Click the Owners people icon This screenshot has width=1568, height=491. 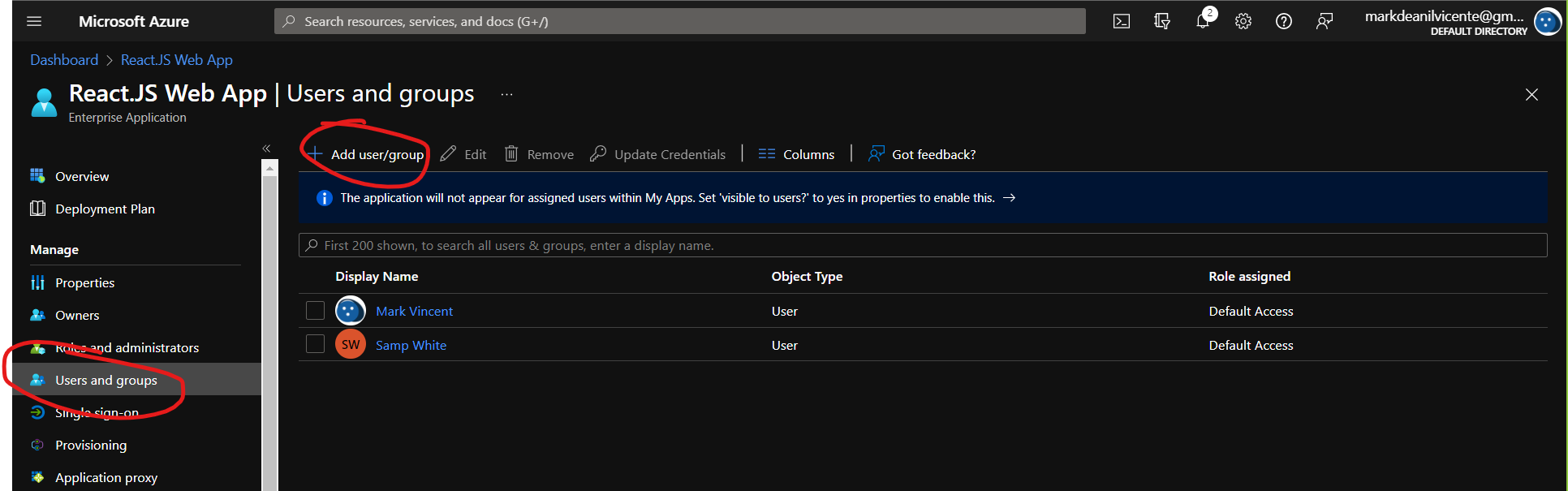[x=37, y=315]
